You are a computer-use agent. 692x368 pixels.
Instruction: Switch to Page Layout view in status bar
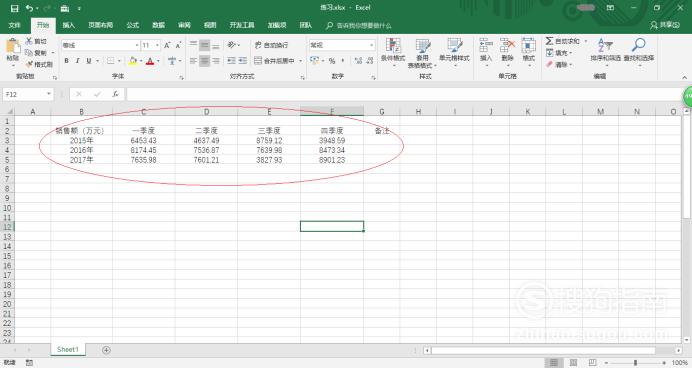click(573, 363)
